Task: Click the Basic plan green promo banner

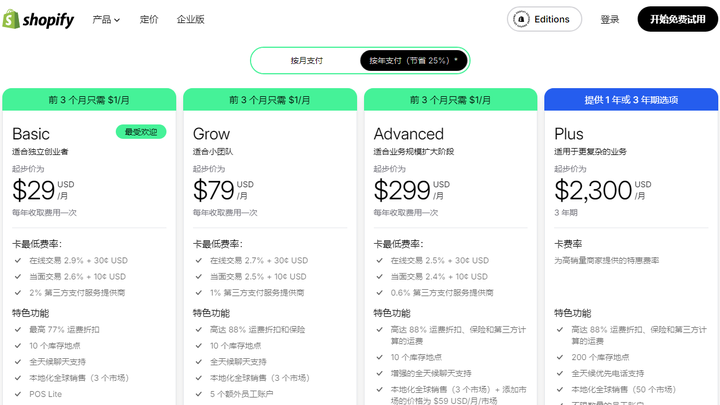Action: point(89,100)
